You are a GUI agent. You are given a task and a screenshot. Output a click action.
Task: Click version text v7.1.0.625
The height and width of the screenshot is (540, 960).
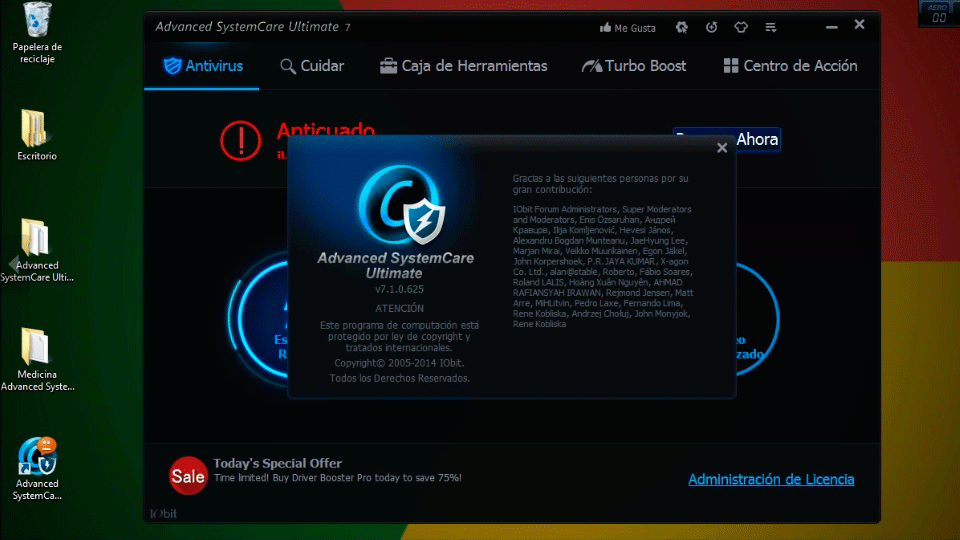399,289
